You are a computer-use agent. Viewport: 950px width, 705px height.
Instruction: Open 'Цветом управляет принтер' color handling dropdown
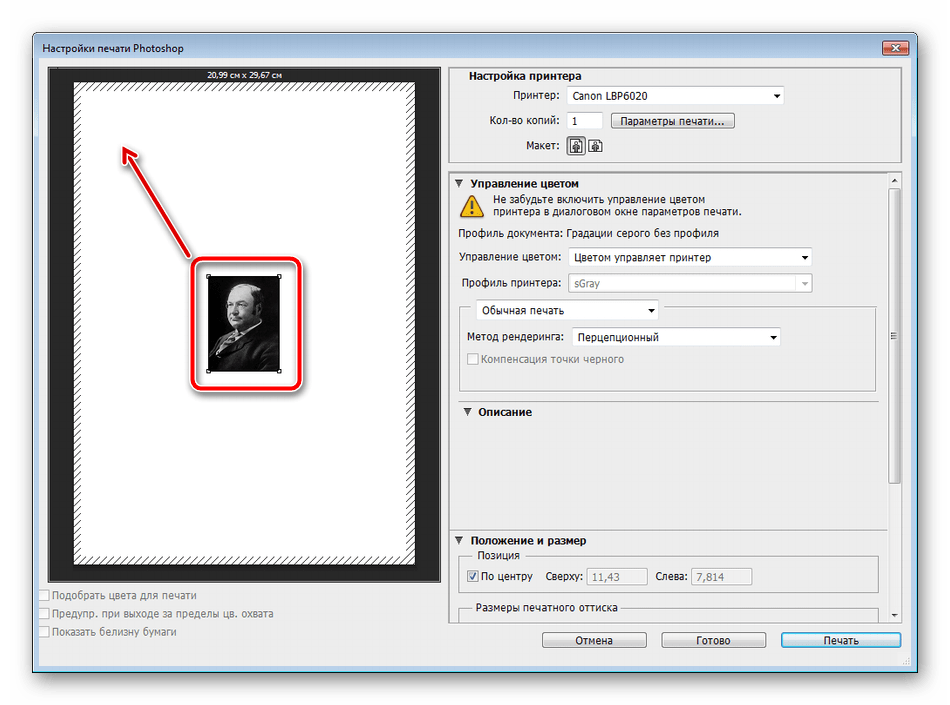pyautogui.click(x=690, y=257)
